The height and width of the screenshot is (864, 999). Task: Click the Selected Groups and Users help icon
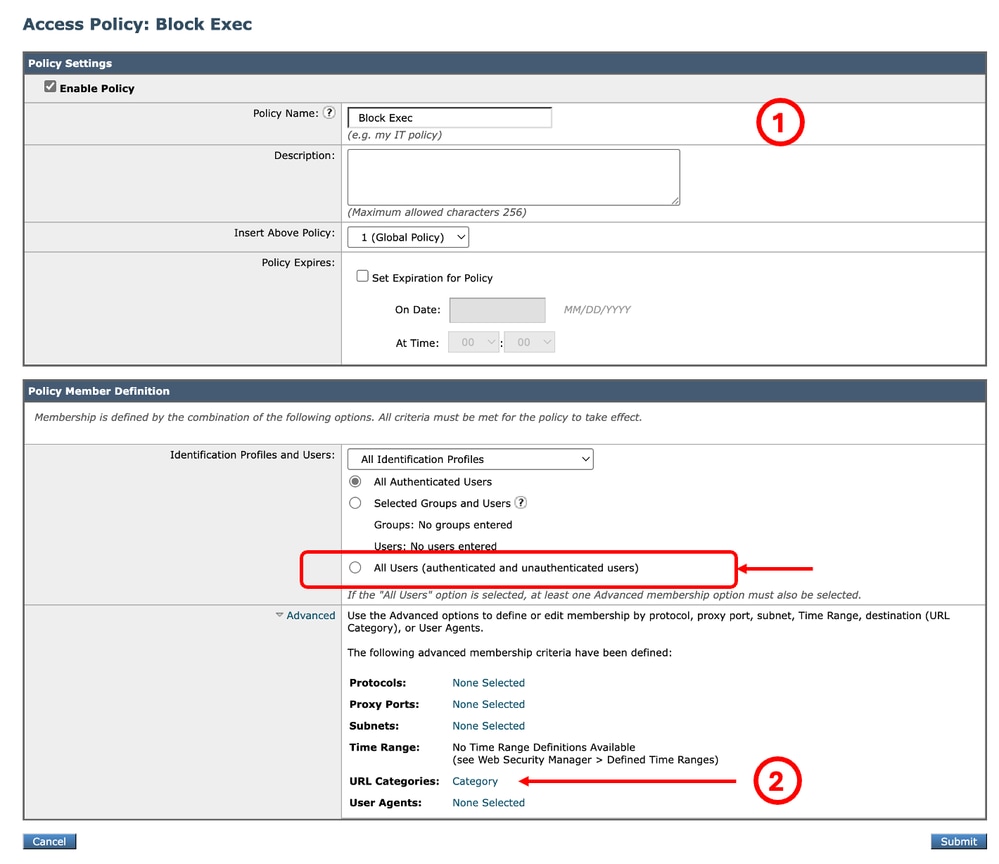coord(519,503)
